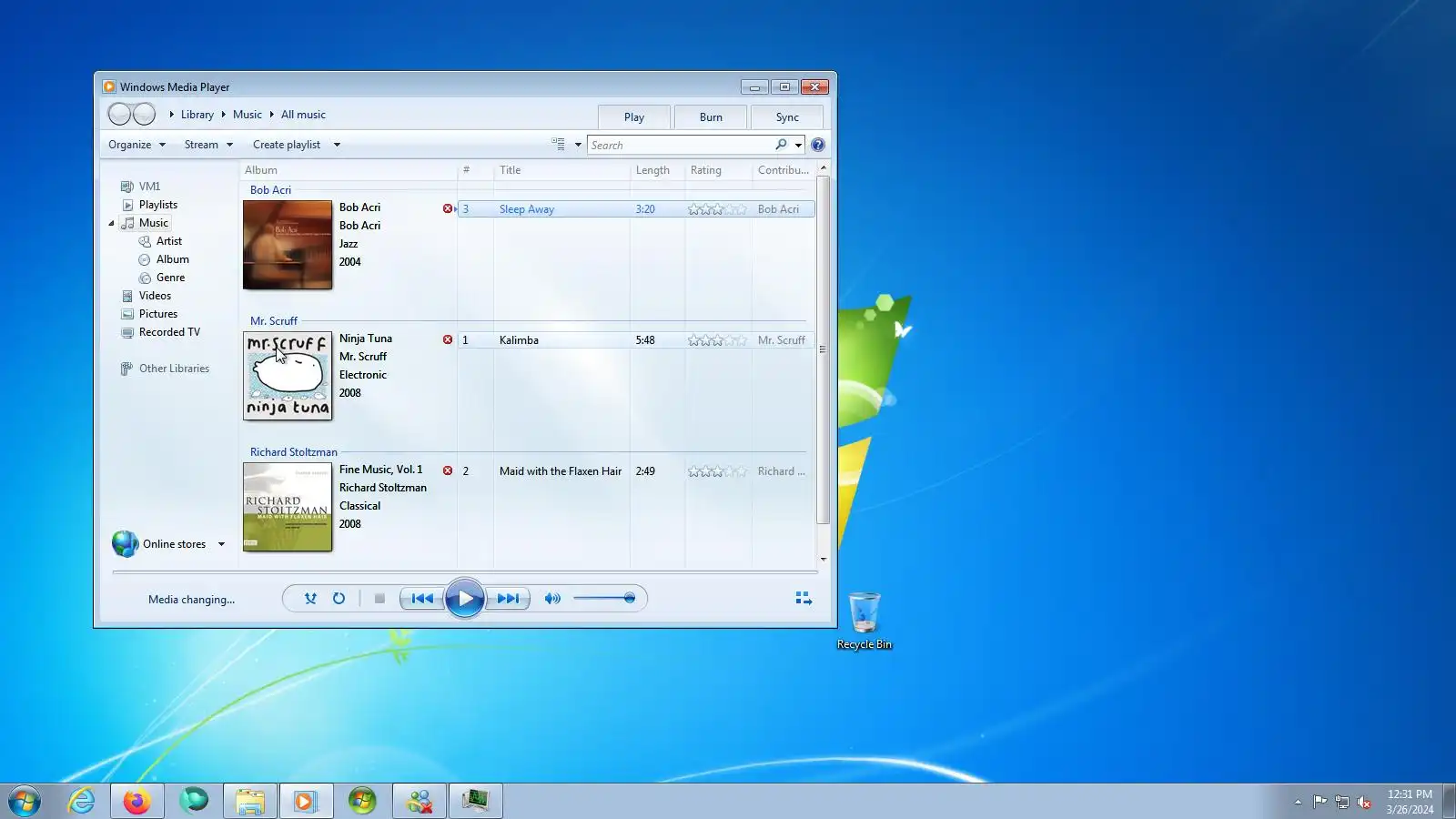The image size is (1456, 819).
Task: Open the Stream menu
Action: [x=208, y=145]
